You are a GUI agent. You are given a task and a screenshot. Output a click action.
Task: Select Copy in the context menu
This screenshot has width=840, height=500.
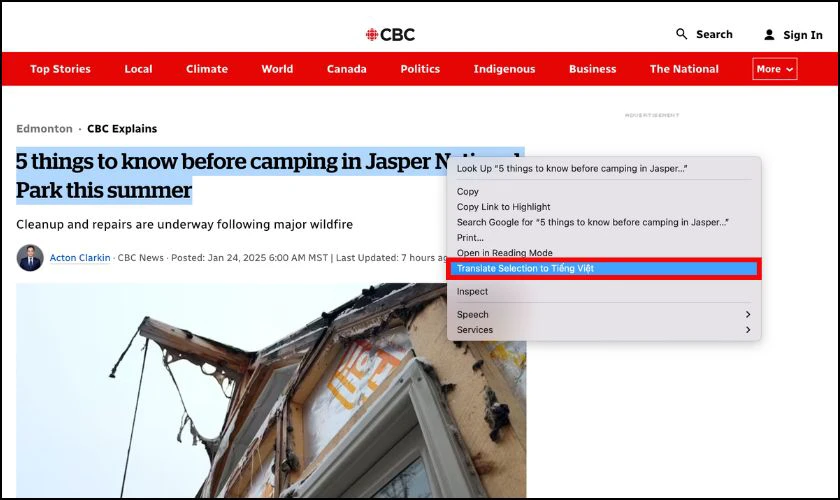click(x=604, y=191)
